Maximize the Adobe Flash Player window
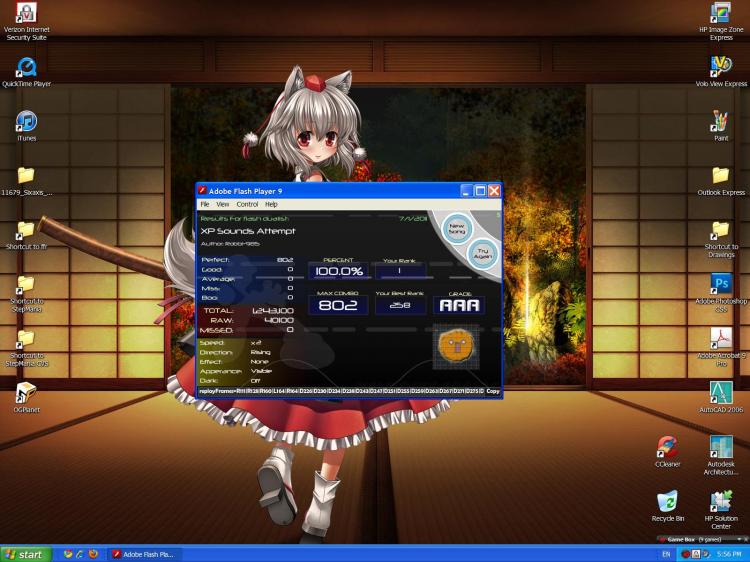 pyautogui.click(x=480, y=191)
